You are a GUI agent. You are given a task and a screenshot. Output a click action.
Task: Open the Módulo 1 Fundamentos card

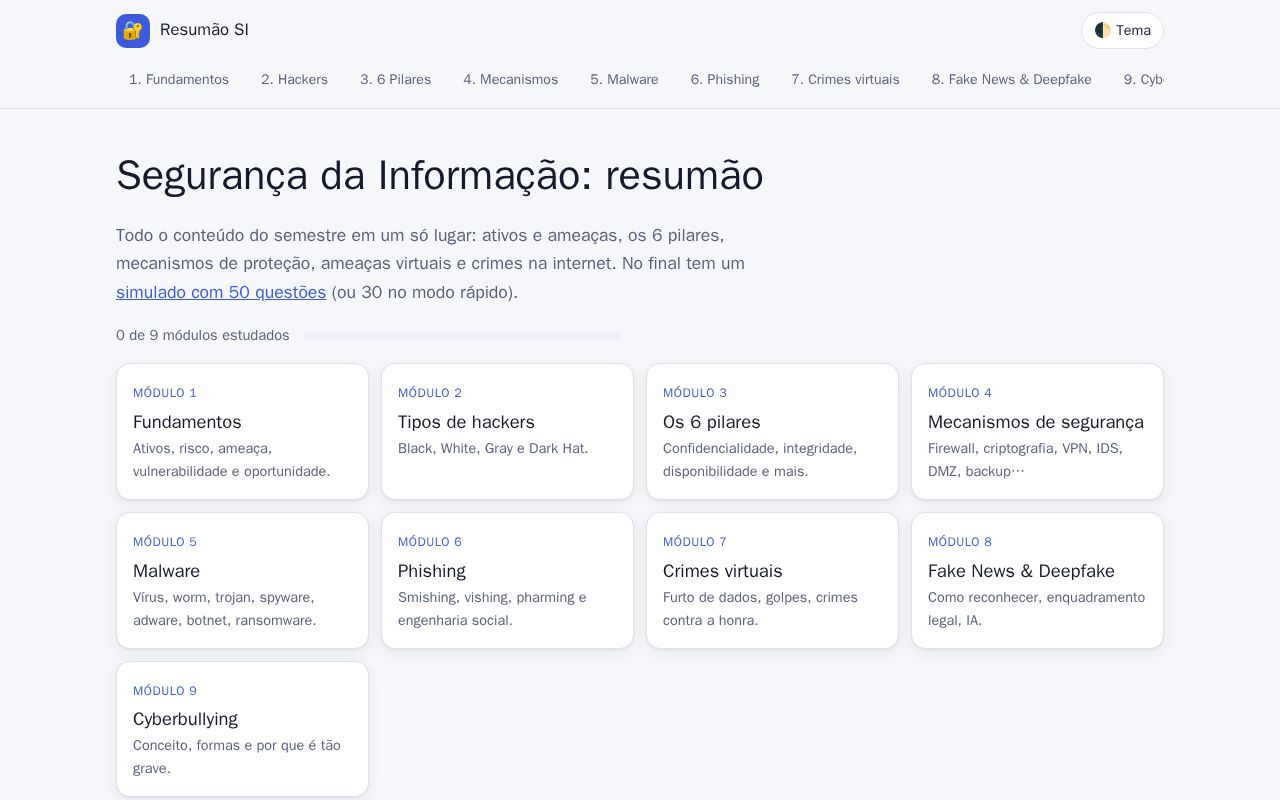[242, 431]
